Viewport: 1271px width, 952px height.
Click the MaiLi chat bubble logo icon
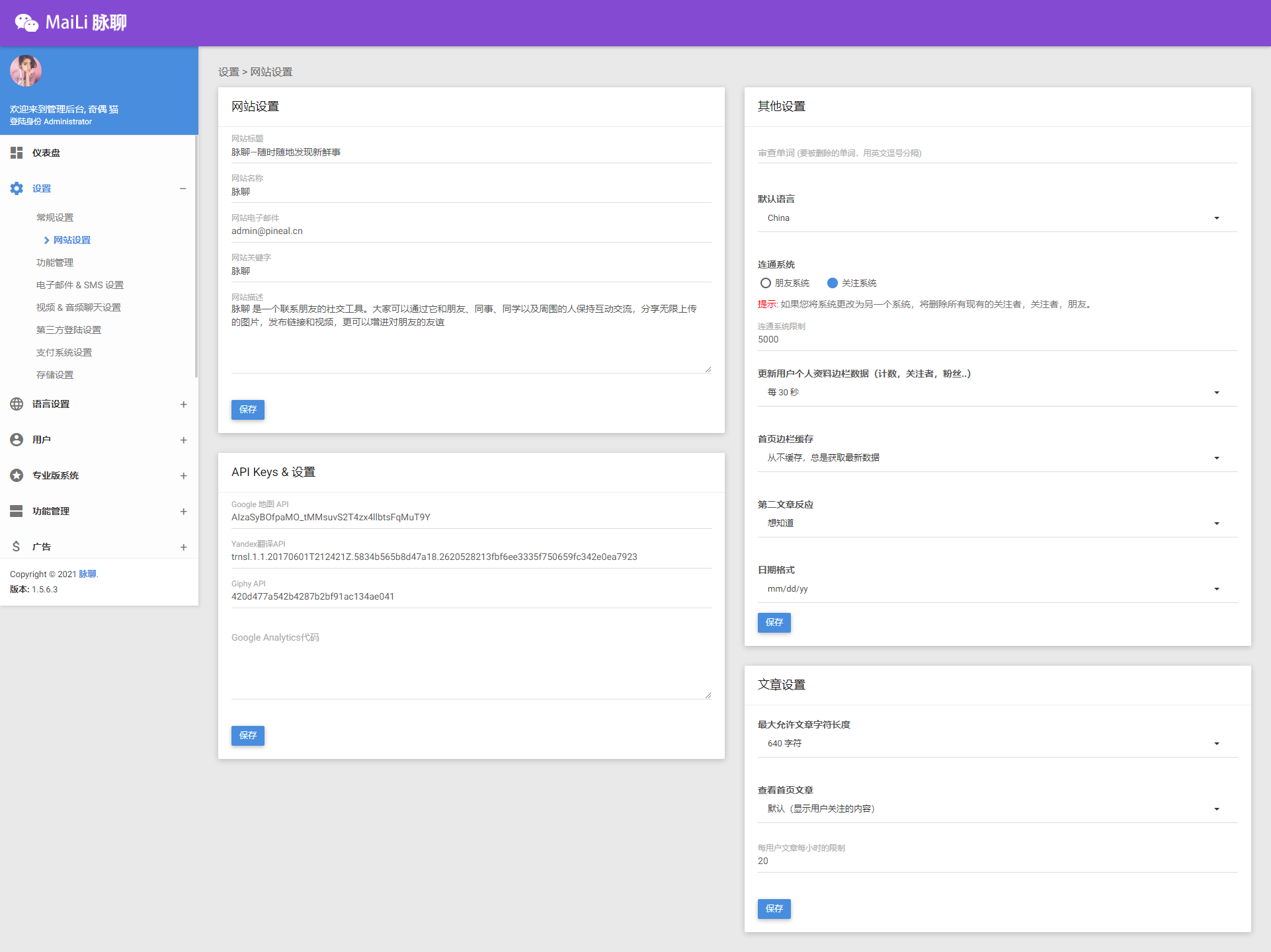pos(26,22)
